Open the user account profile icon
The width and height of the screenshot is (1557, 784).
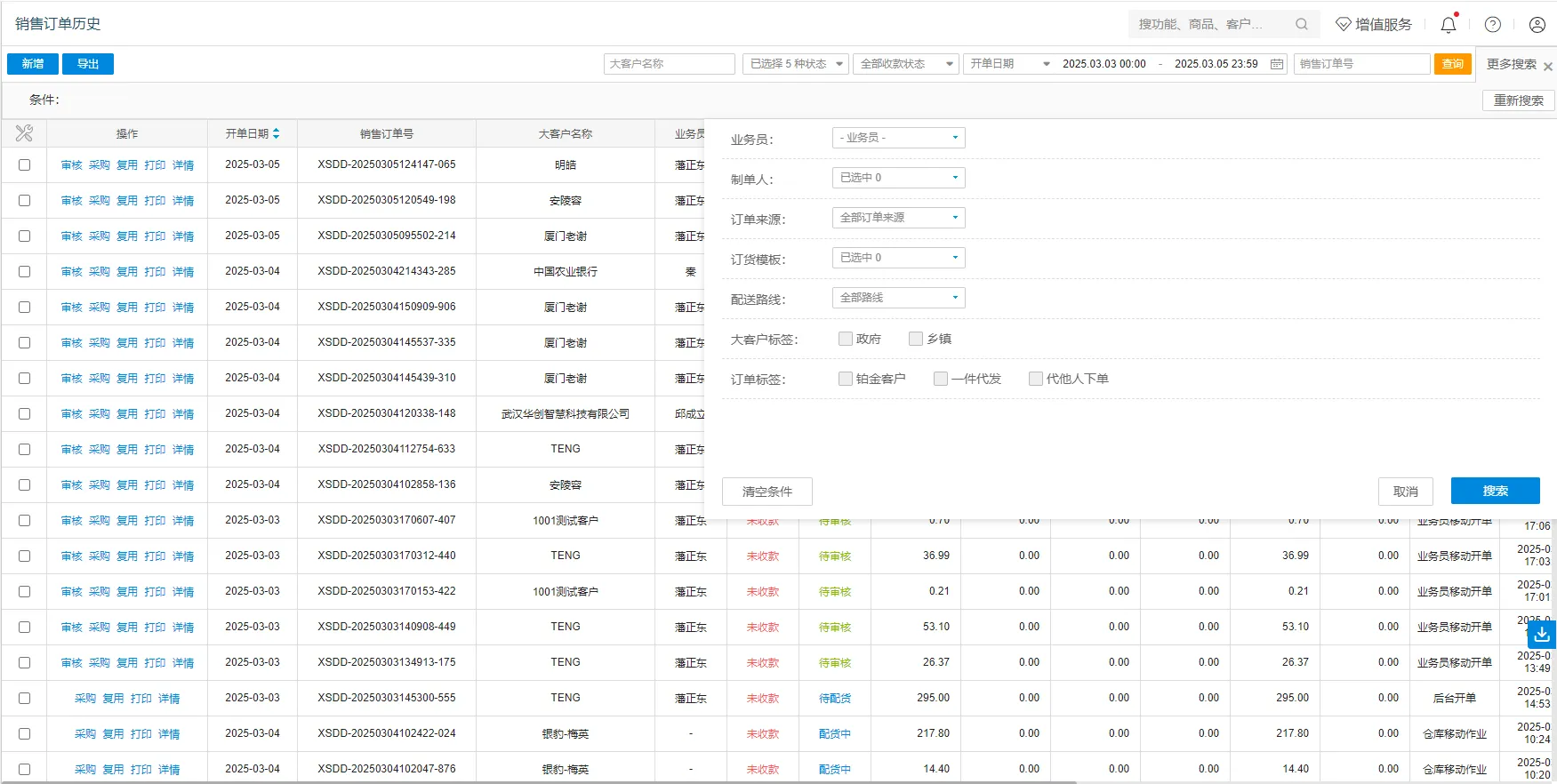point(1537,25)
